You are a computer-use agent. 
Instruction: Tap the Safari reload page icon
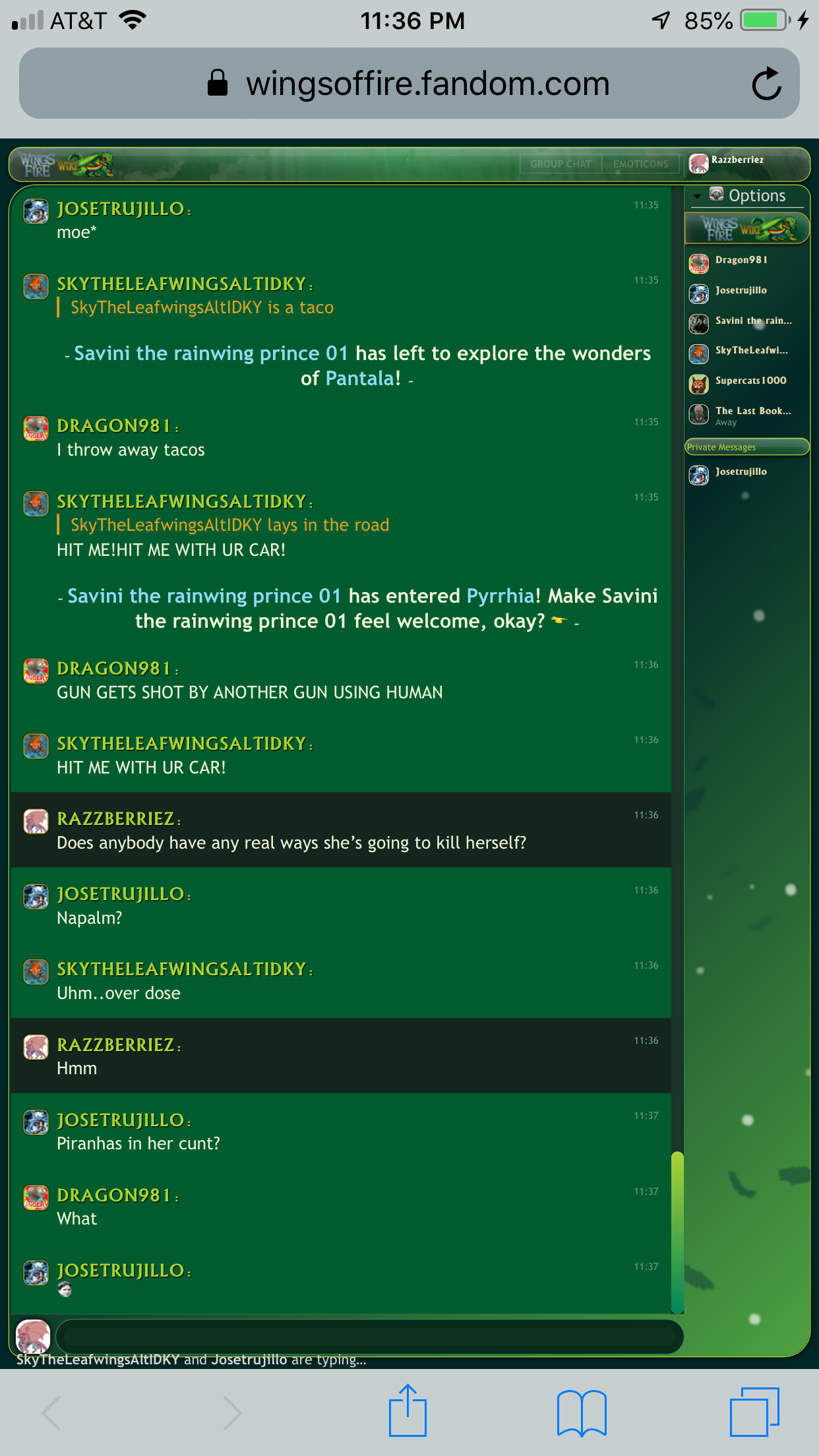(x=766, y=84)
